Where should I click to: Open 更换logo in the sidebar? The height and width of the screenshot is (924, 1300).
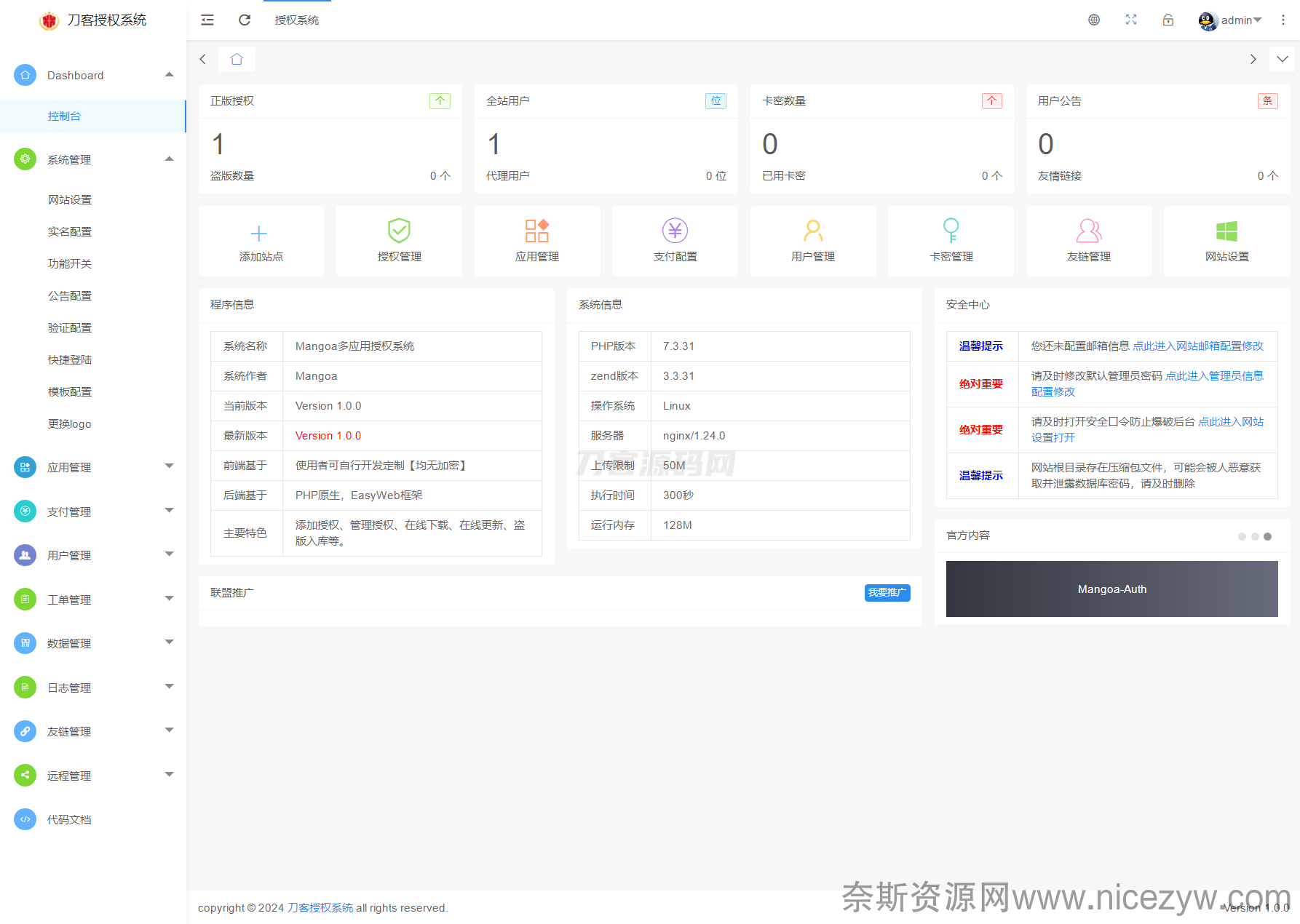click(93, 424)
